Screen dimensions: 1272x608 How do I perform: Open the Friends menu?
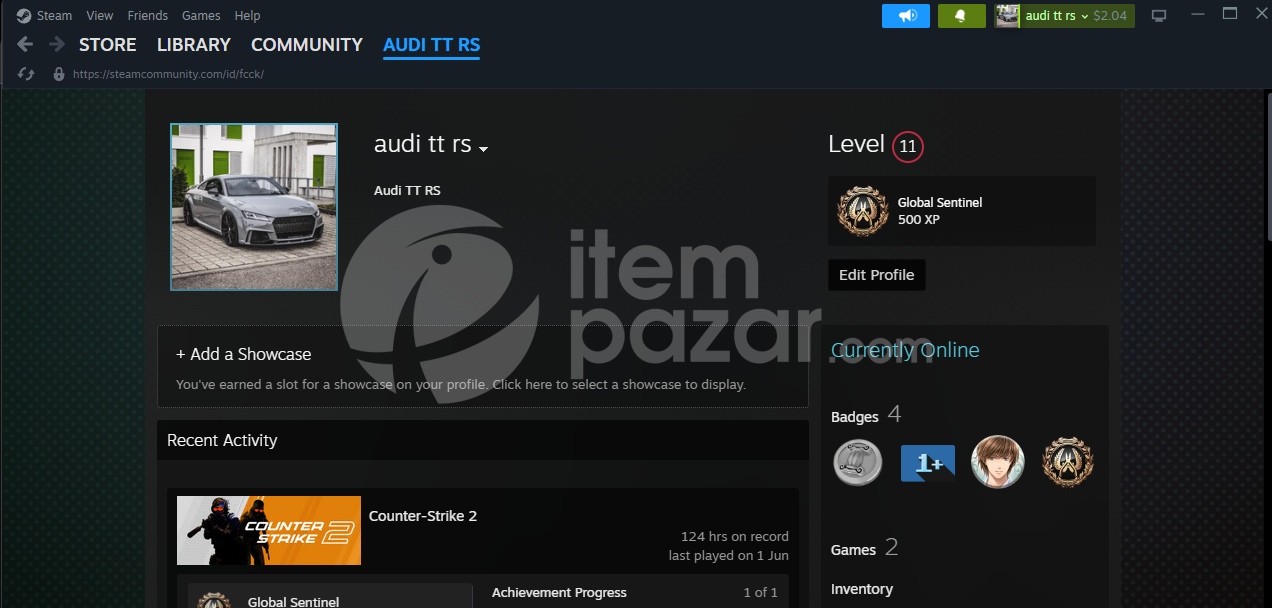(148, 15)
